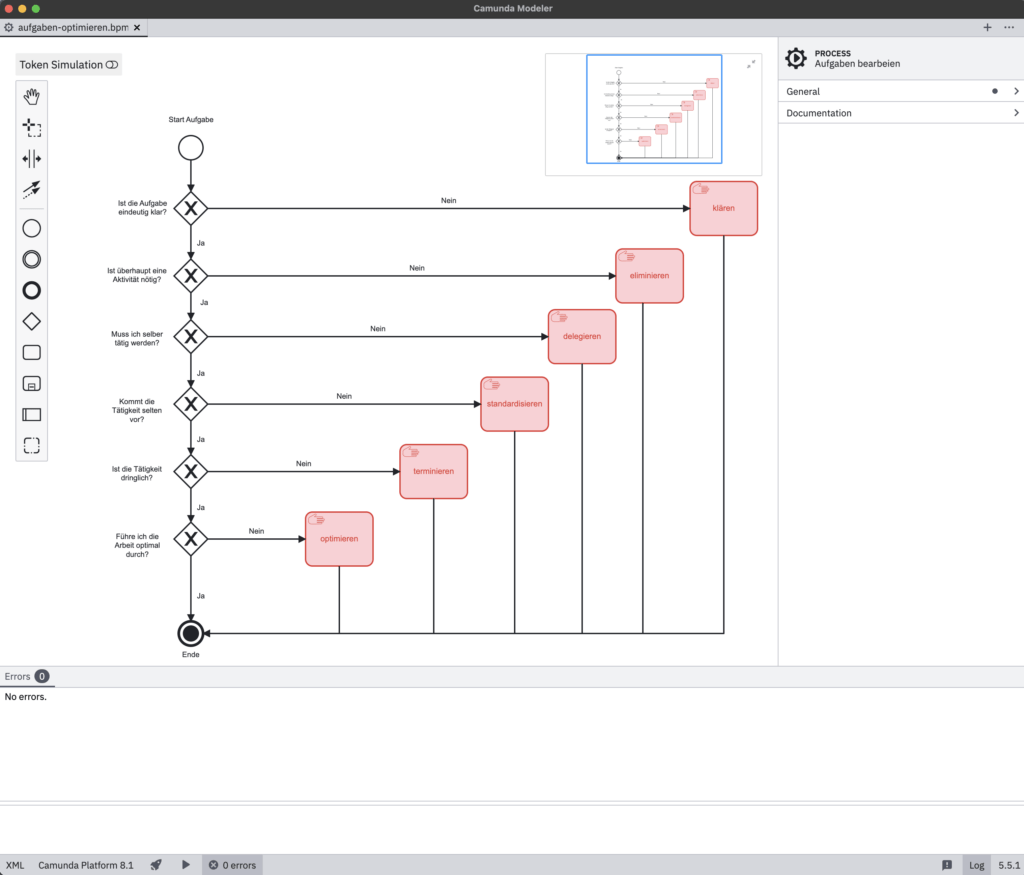Click the 0 errors status button
This screenshot has height=875, width=1024.
231,864
